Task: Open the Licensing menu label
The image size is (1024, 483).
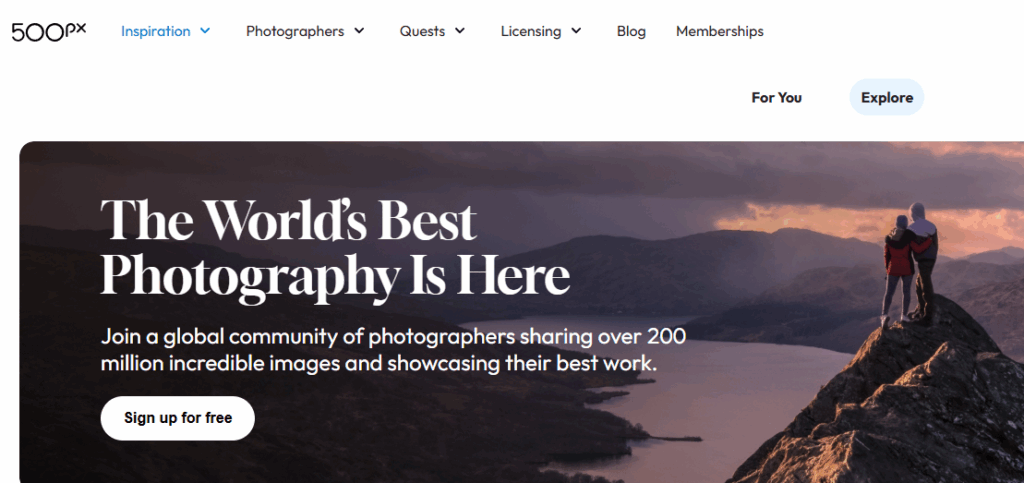Action: [530, 31]
